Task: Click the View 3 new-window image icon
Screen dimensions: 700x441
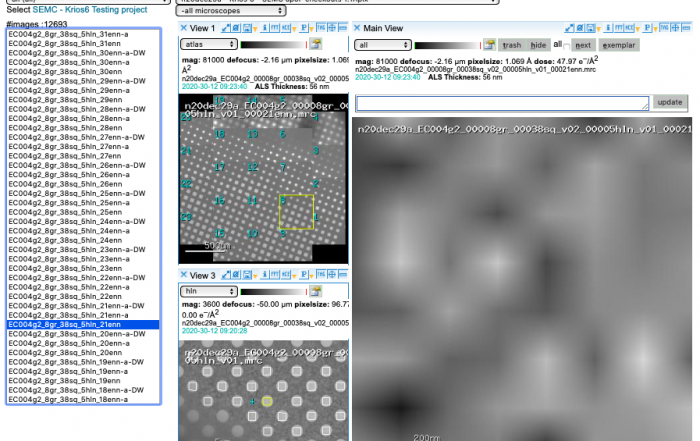Action: point(236,275)
